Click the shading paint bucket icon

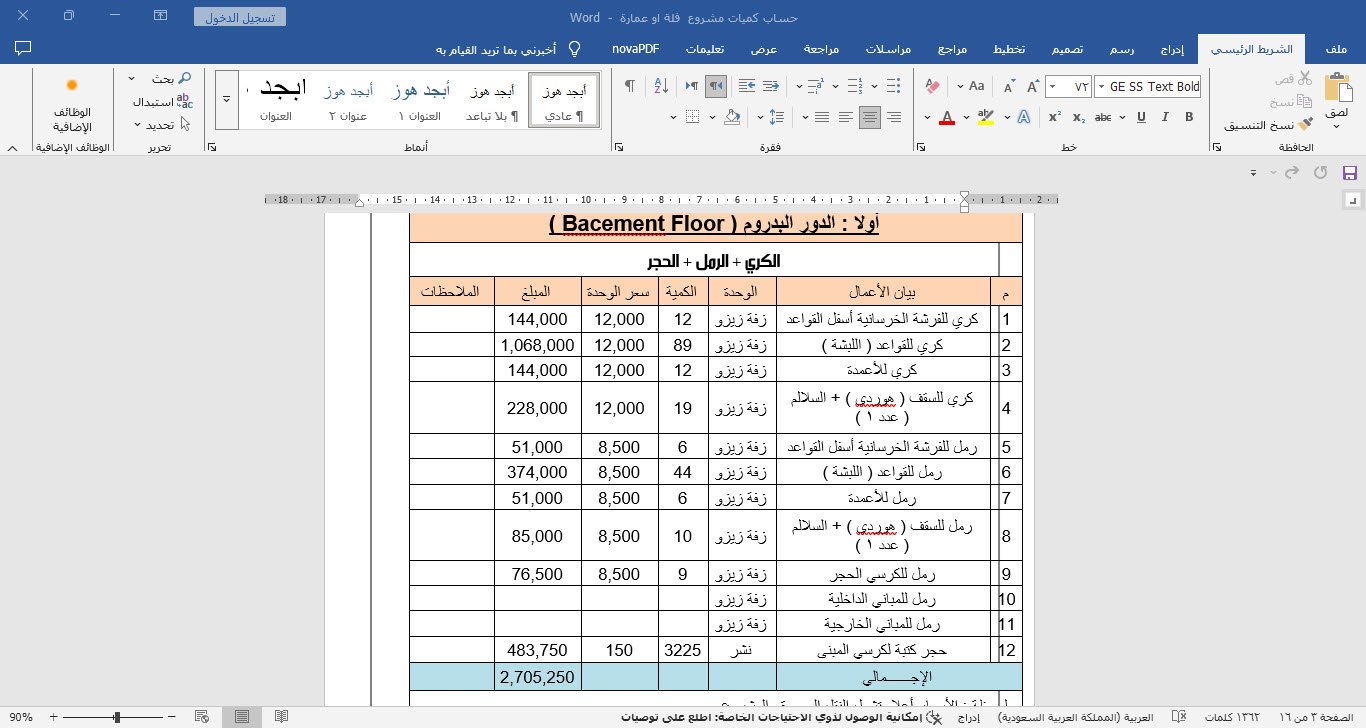pyautogui.click(x=733, y=117)
